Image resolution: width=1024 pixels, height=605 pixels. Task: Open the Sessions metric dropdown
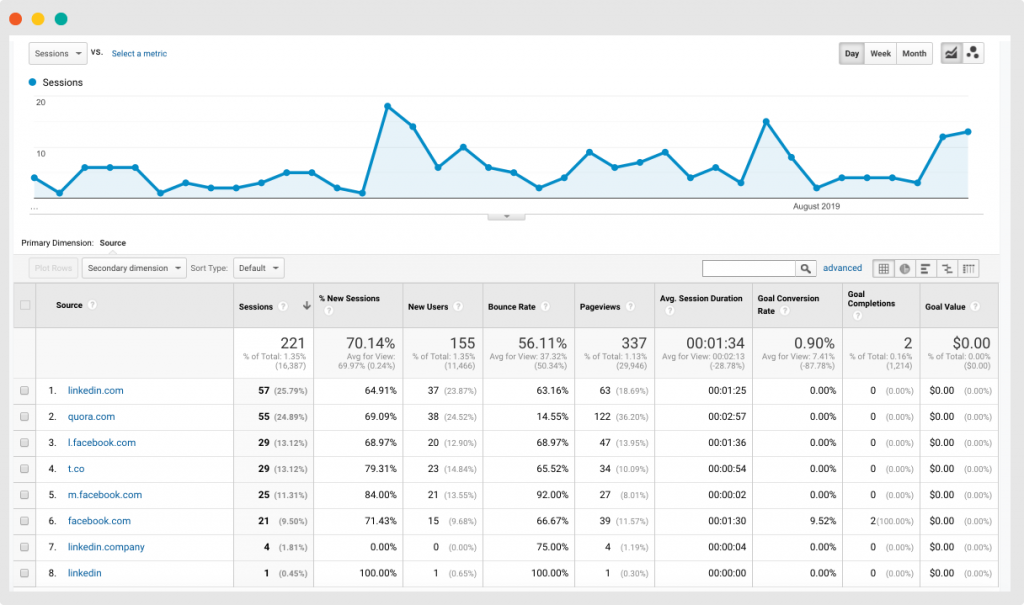pos(58,54)
